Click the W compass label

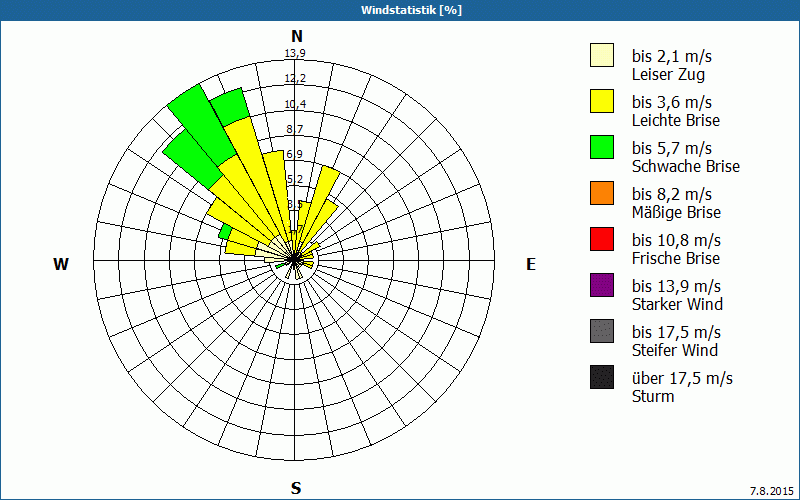[x=61, y=264]
